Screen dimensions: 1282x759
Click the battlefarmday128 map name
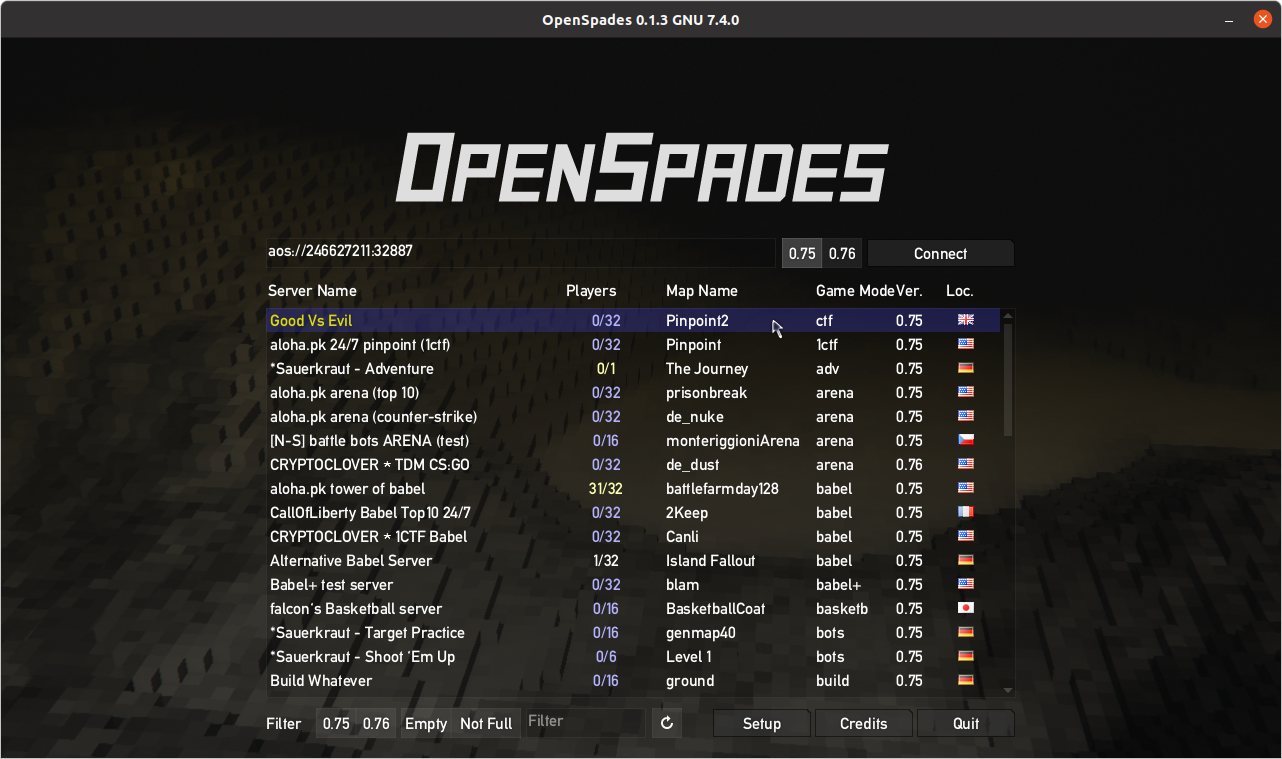click(722, 489)
